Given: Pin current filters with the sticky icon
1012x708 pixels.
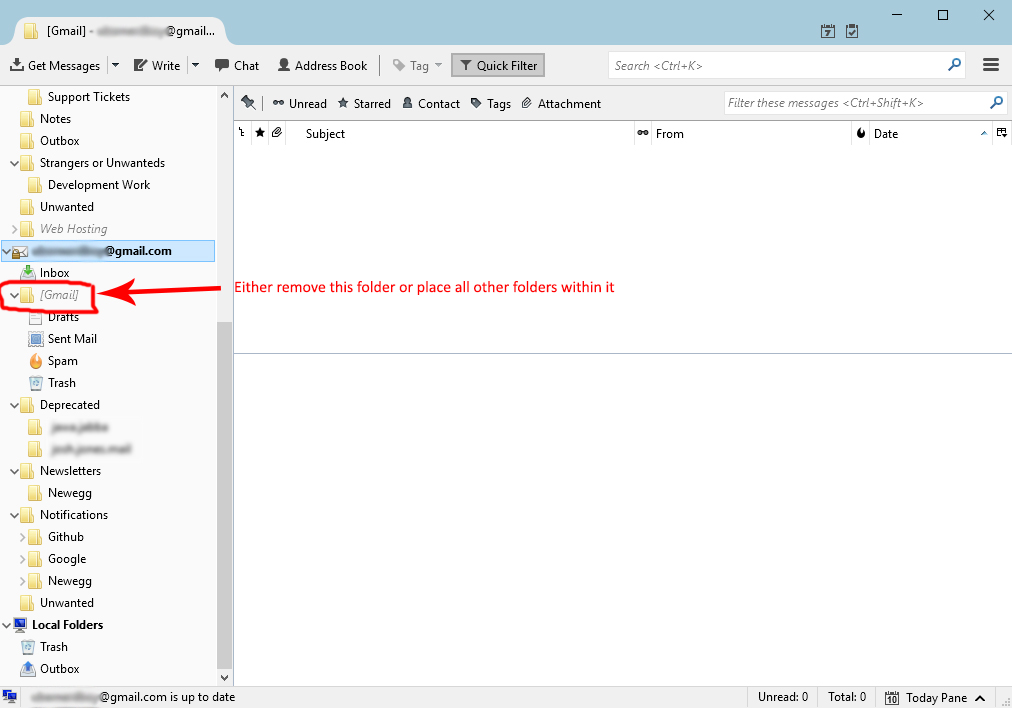Looking at the screenshot, I should coord(248,103).
